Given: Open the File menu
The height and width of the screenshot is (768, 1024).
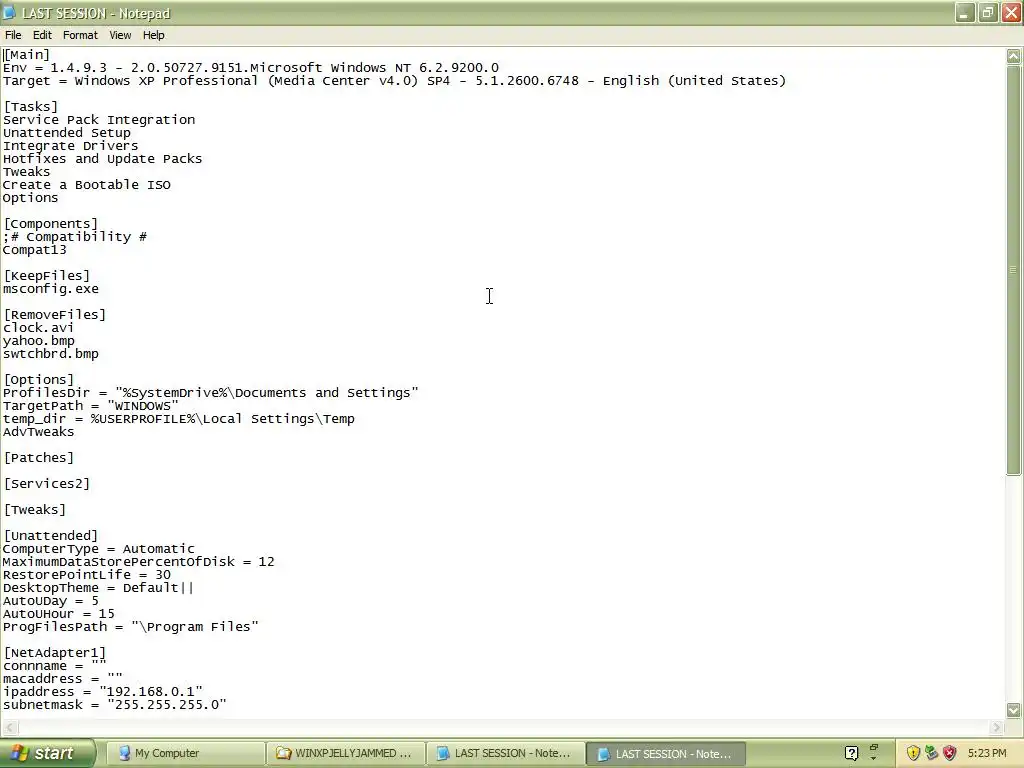Looking at the screenshot, I should [13, 35].
